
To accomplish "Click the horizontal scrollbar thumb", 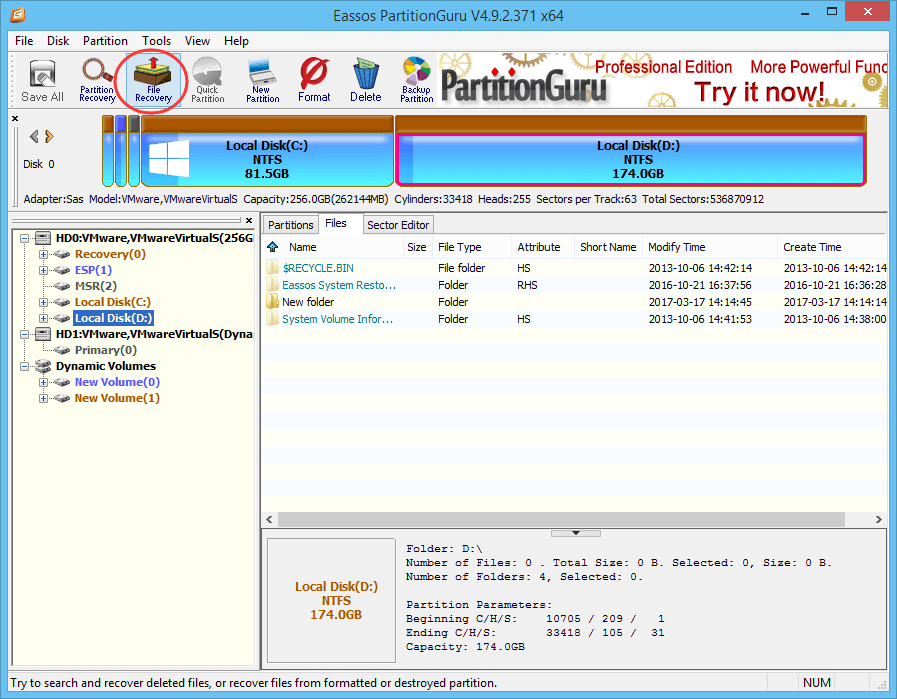I will [561, 519].
